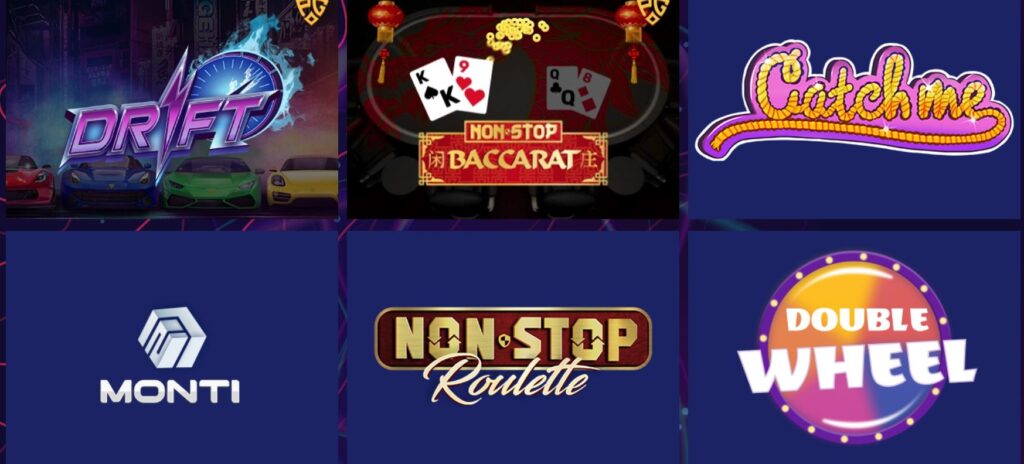The width and height of the screenshot is (1024, 464).
Task: Click the Monti hexagon logo icon
Action: [x=172, y=338]
